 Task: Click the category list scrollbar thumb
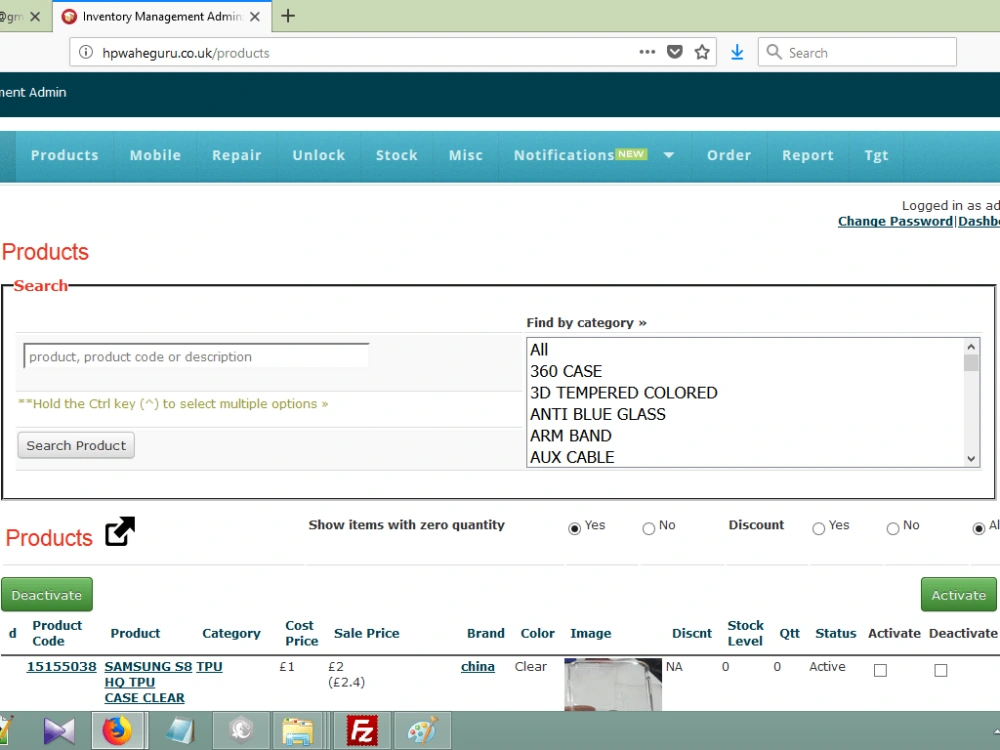coord(971,363)
